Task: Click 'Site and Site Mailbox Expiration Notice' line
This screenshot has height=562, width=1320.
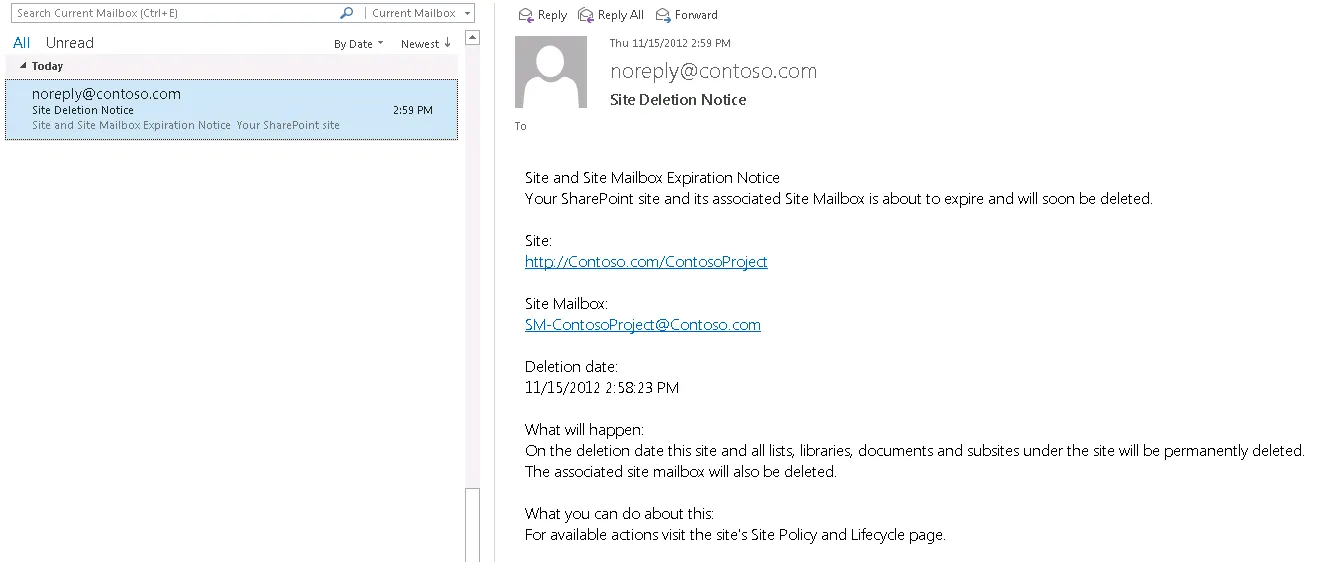Action: pos(652,178)
